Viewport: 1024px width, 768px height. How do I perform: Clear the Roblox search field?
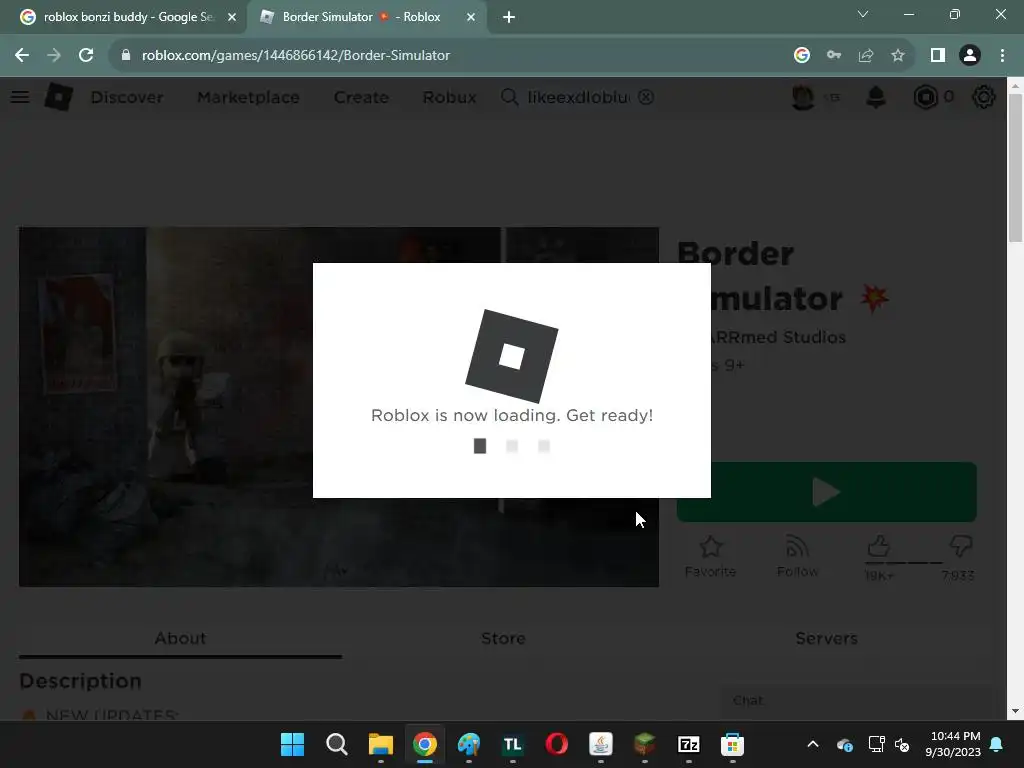point(646,97)
